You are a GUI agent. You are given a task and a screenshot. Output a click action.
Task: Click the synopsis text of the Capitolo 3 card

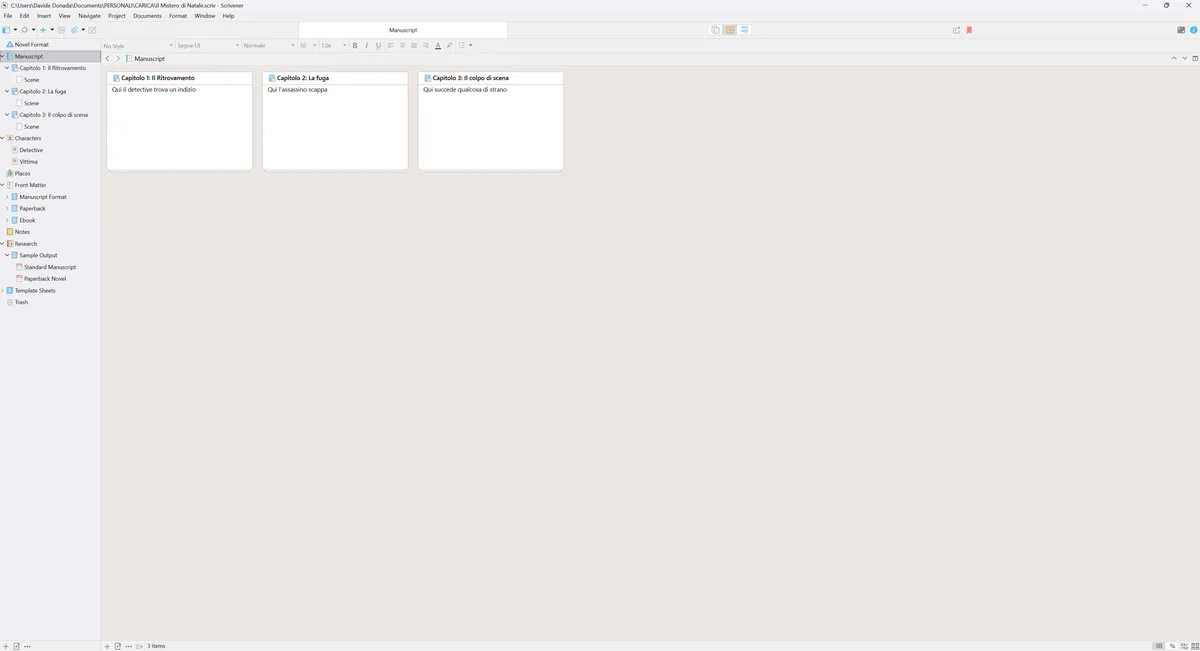[464, 89]
